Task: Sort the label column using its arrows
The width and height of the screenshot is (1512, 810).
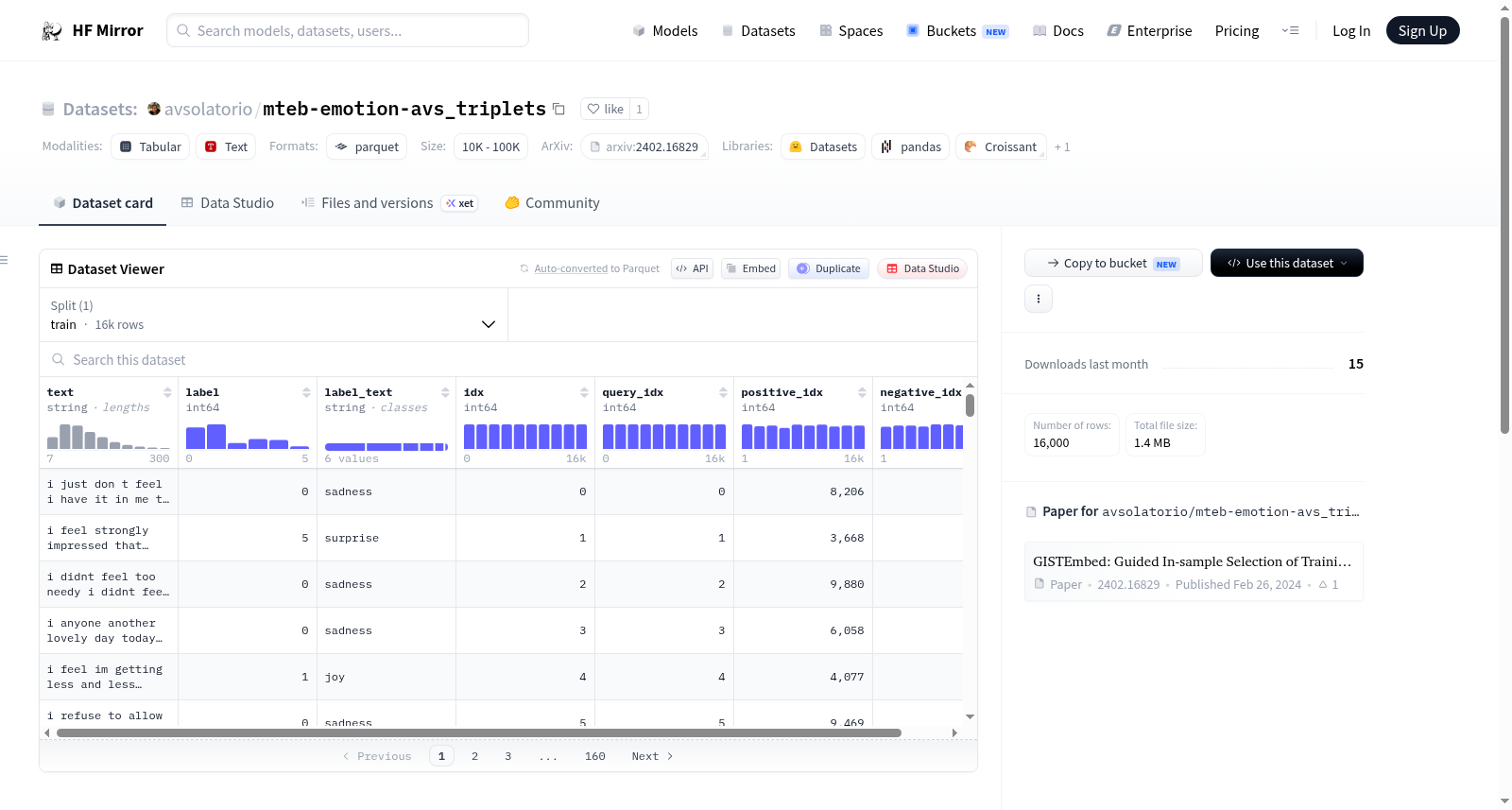Action: click(x=306, y=392)
